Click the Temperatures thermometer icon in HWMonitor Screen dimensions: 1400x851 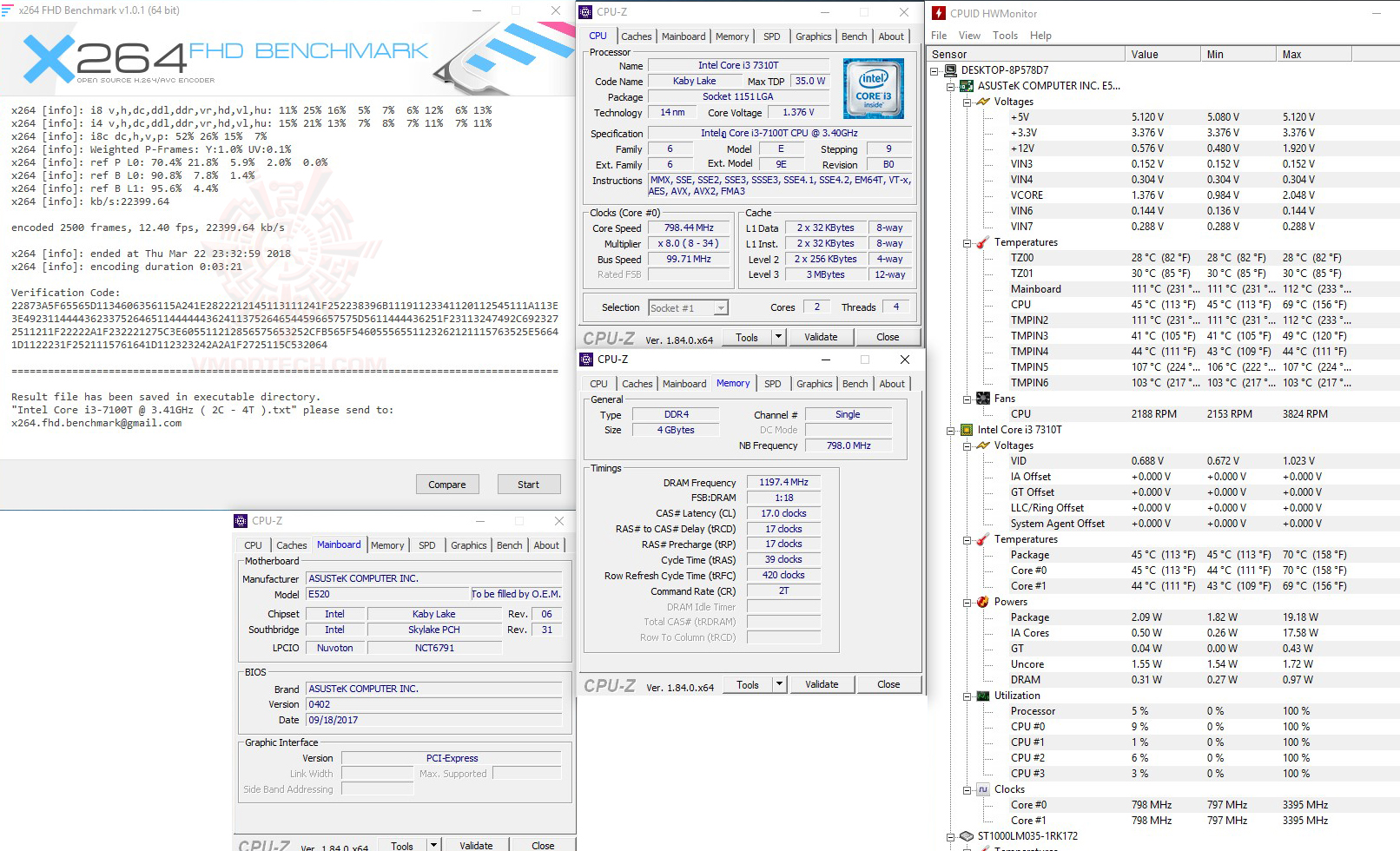(x=982, y=242)
